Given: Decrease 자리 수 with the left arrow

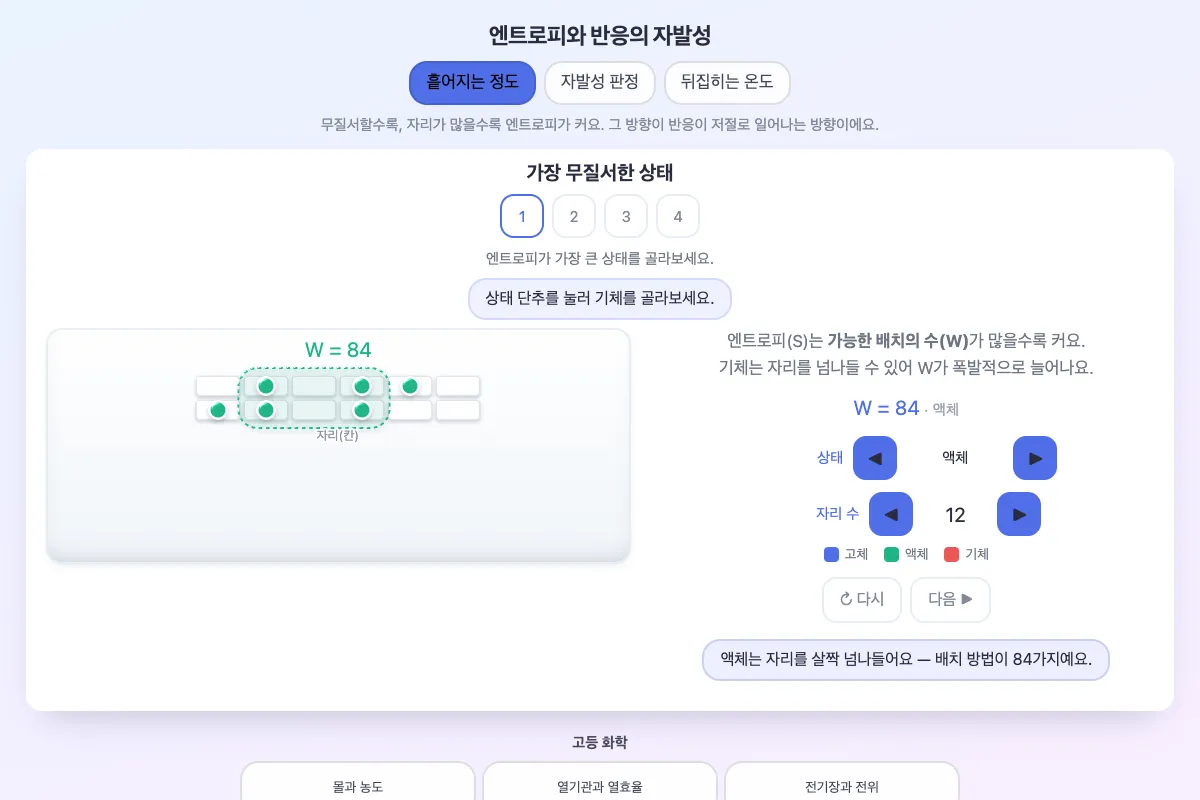Looking at the screenshot, I should pyautogui.click(x=891, y=514).
